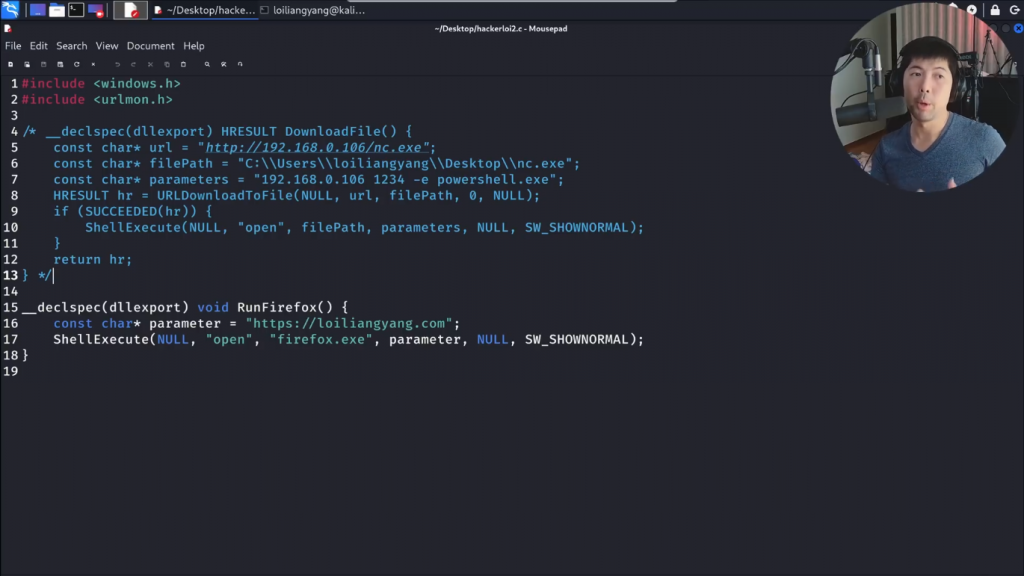This screenshot has height=576, width=1024.
Task: Click the screen recorder panel launcher
Action: [x=96, y=10]
